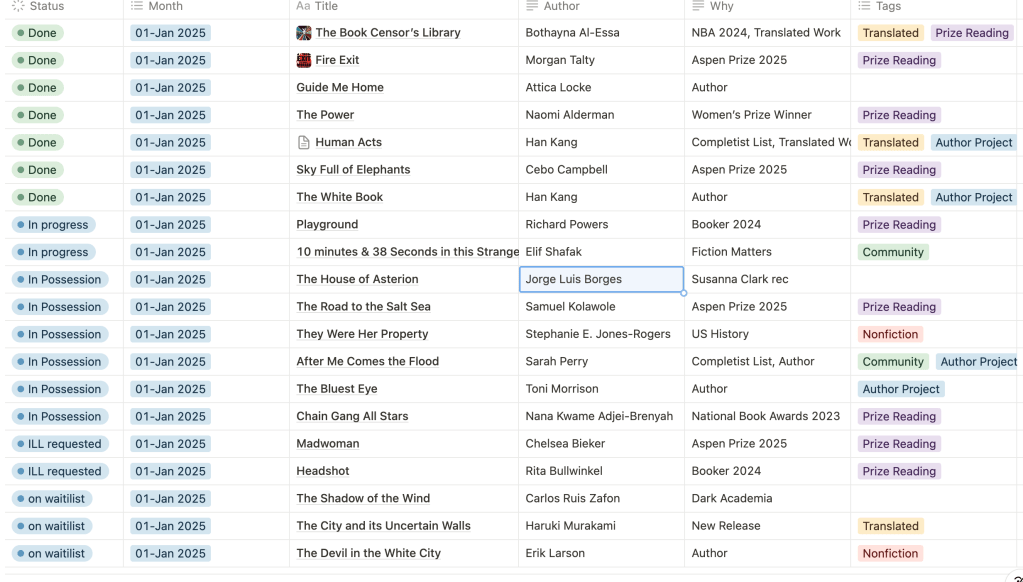Click the Status column header icon
This screenshot has height=582, width=1023.
click(18, 6)
